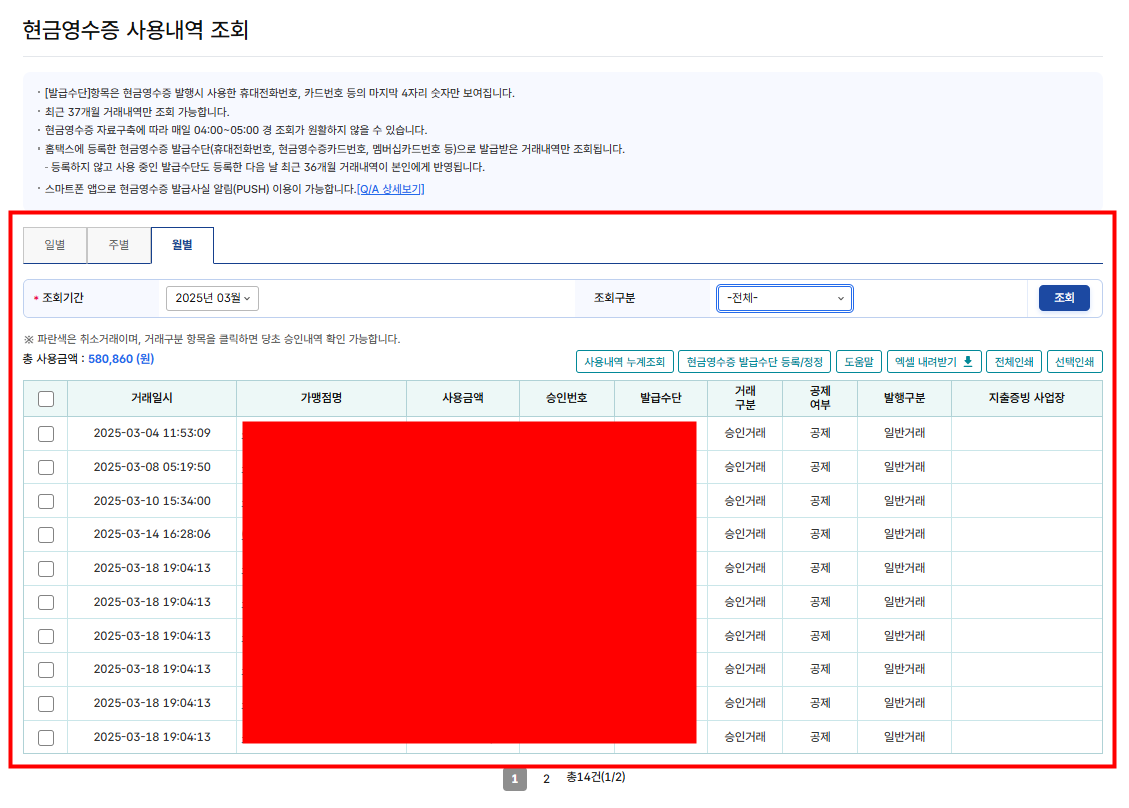
Task: Click 승인거래 in the 2025-03-04 row
Action: (x=745, y=433)
